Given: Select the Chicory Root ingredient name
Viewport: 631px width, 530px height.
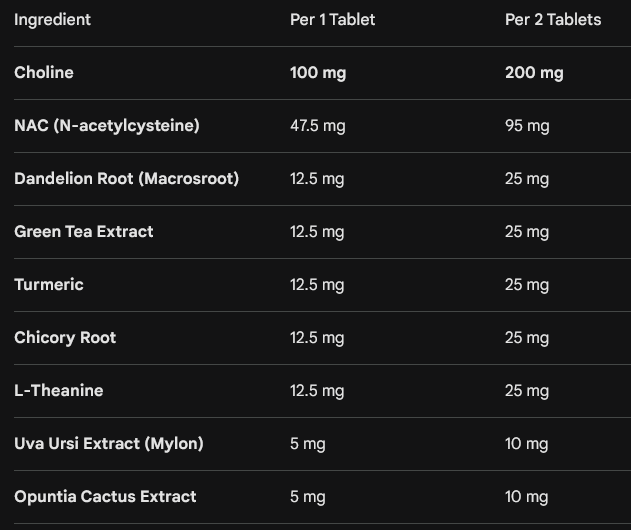Looking at the screenshot, I should 65,338.
